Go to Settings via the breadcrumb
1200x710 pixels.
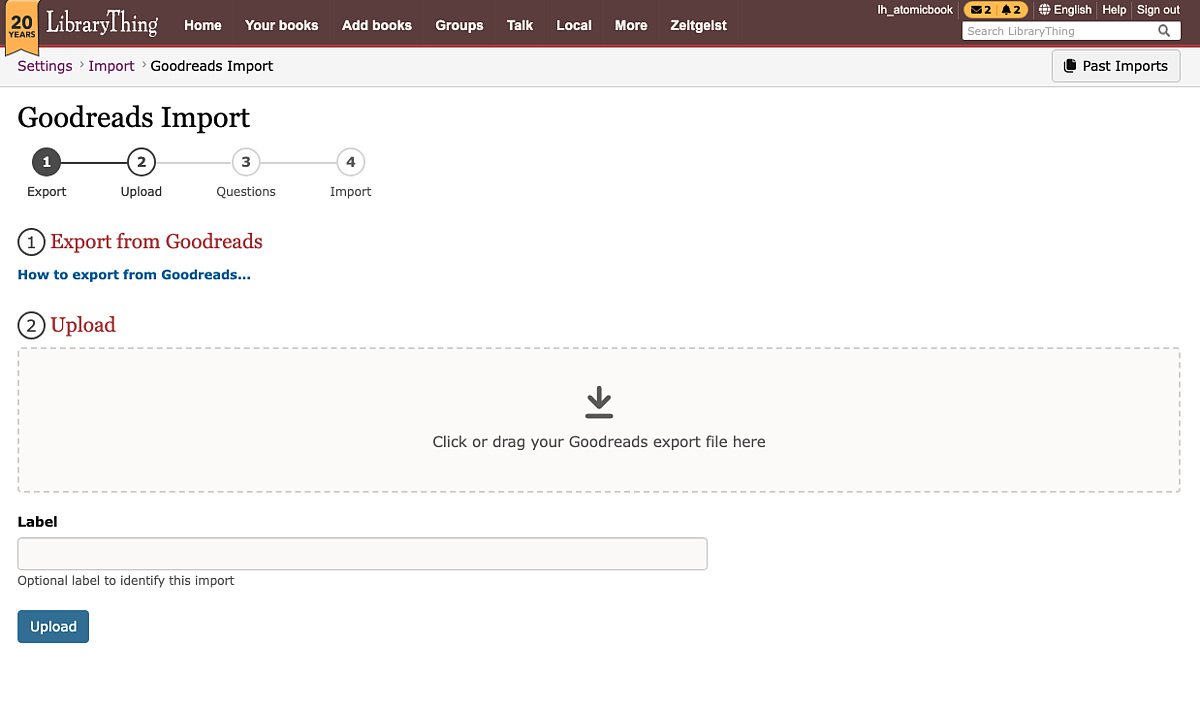(x=44, y=65)
